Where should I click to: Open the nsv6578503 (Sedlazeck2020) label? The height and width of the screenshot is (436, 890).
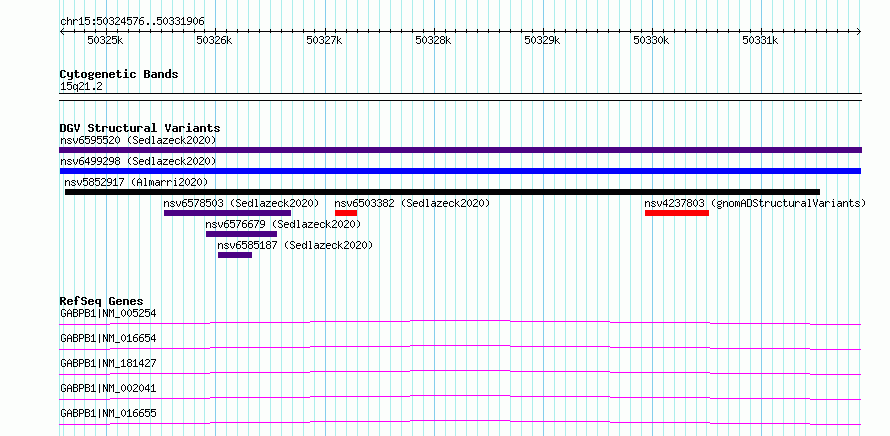coord(241,203)
